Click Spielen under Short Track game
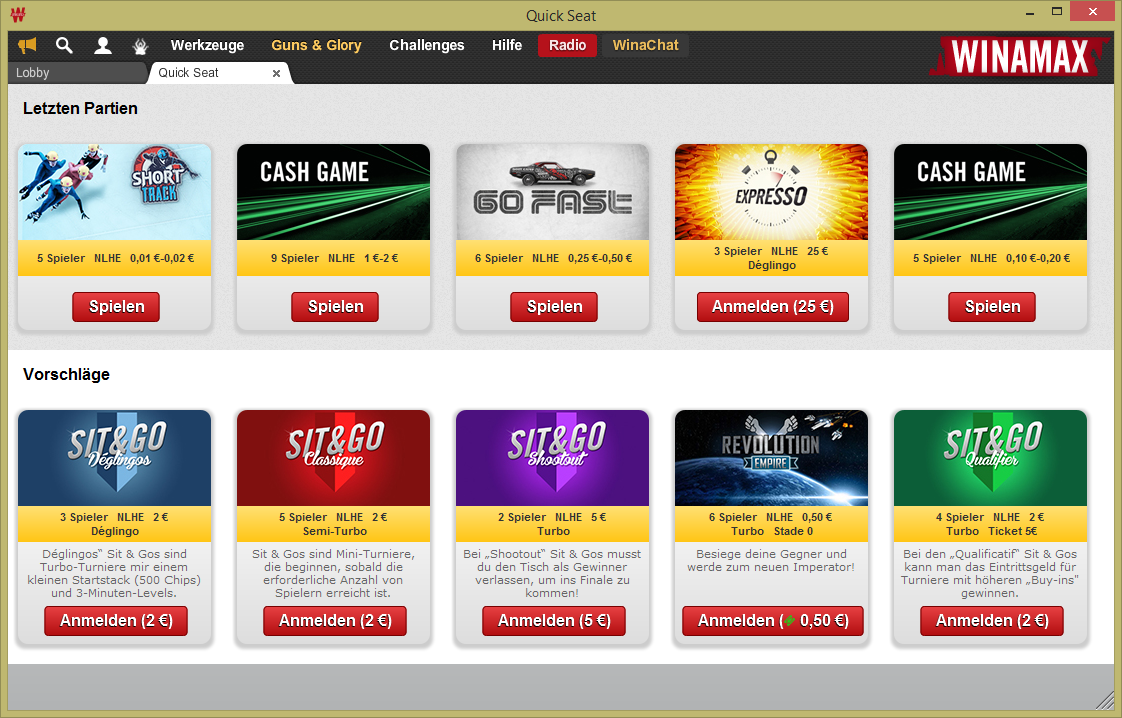The height and width of the screenshot is (718, 1122). click(116, 306)
